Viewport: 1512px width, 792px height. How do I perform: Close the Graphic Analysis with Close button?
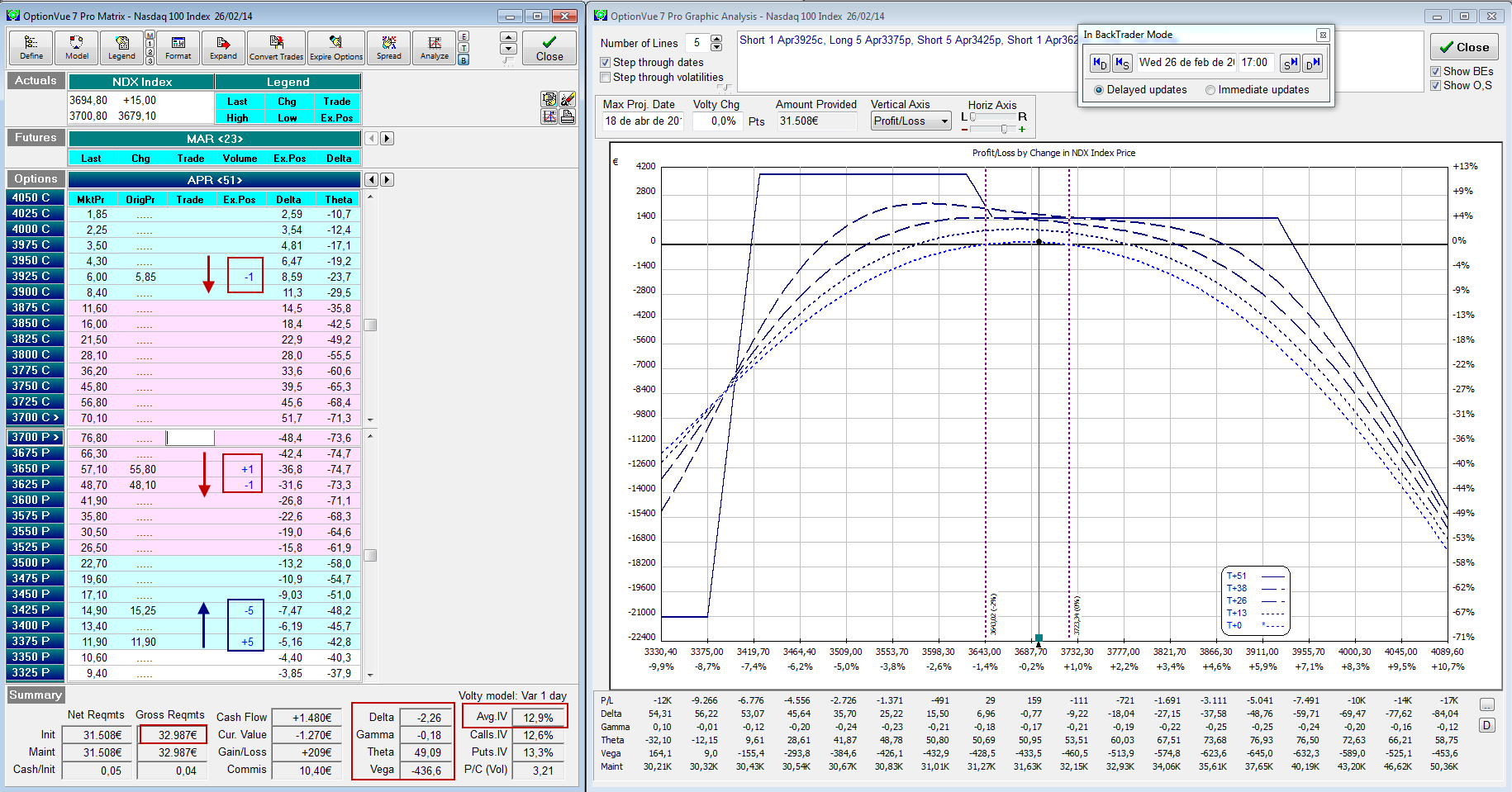coord(1464,47)
